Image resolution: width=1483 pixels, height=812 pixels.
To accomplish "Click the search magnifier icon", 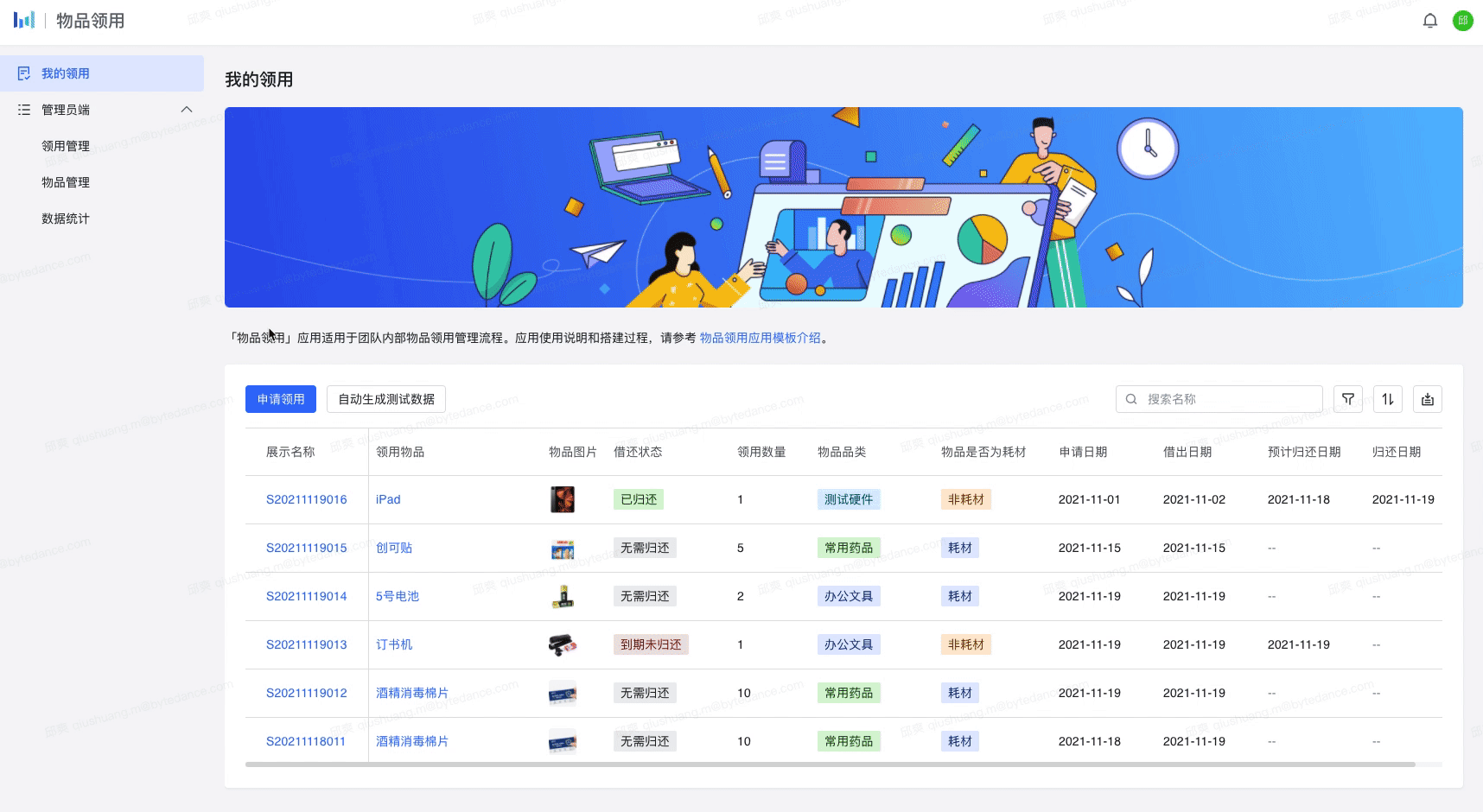I will click(1131, 399).
